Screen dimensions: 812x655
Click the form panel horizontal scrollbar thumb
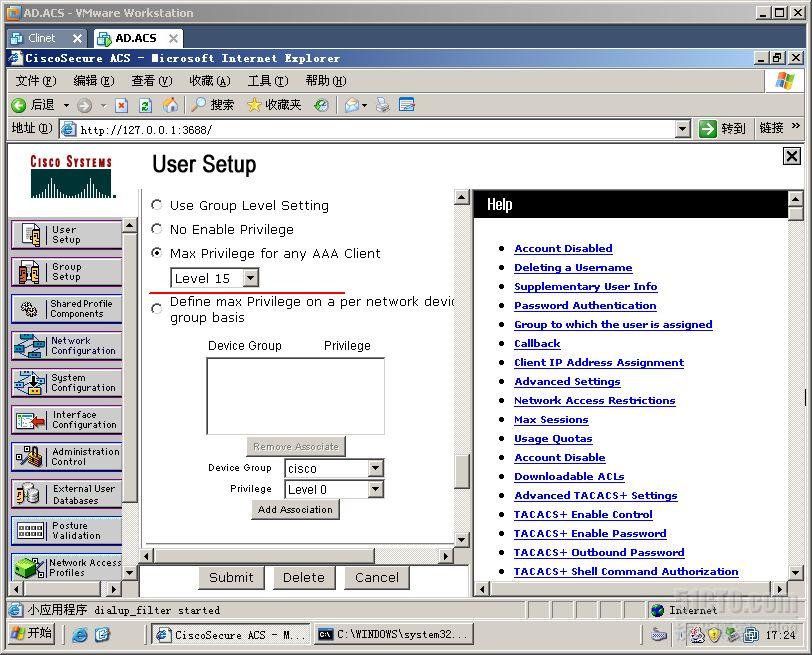click(264, 556)
